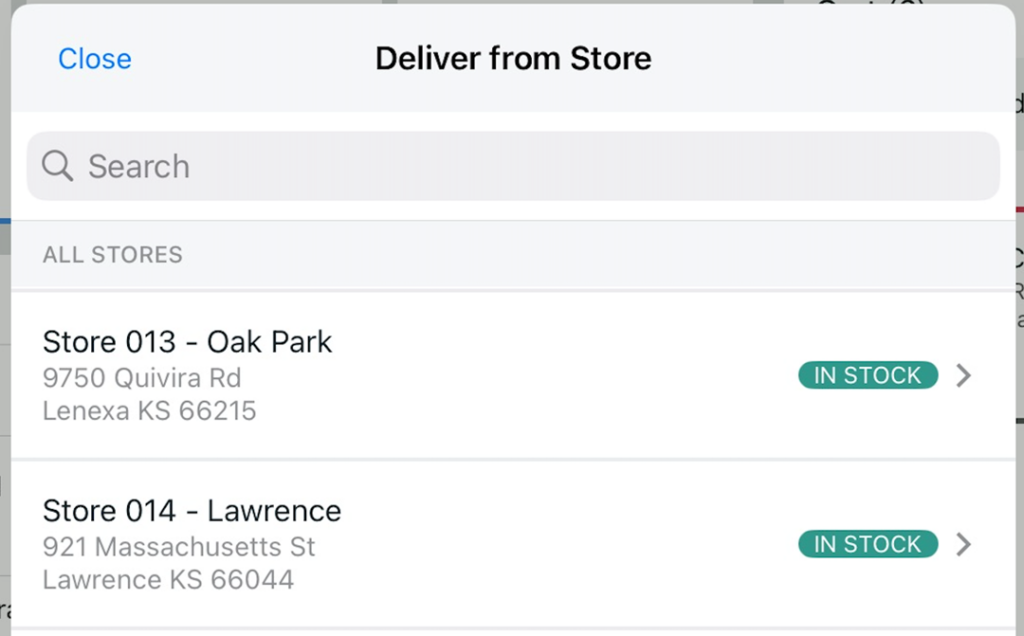Click Lawrence's IN STOCK badge
Image resolution: width=1024 pixels, height=636 pixels.
tap(868, 544)
